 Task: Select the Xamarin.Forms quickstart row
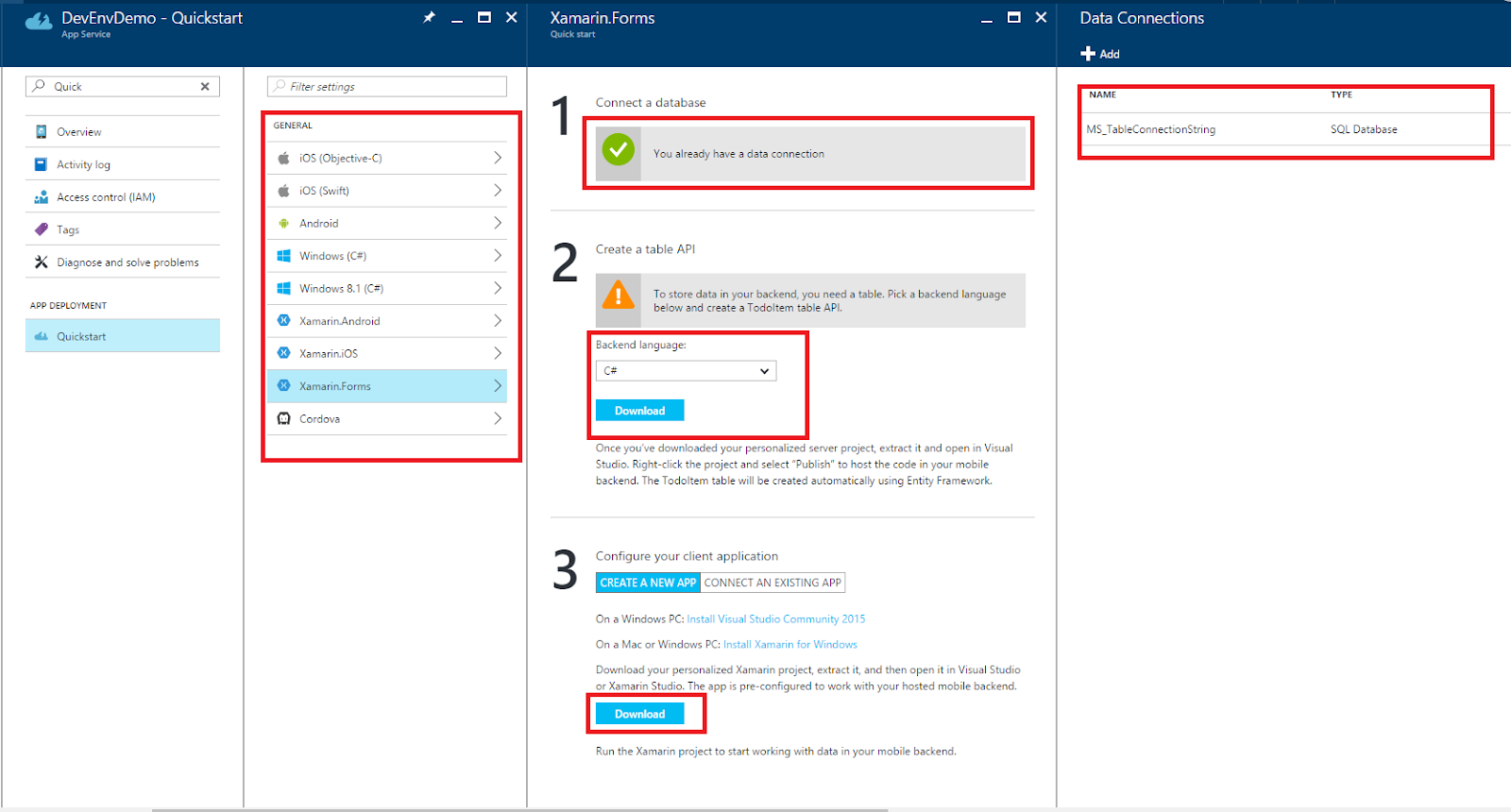tap(387, 386)
